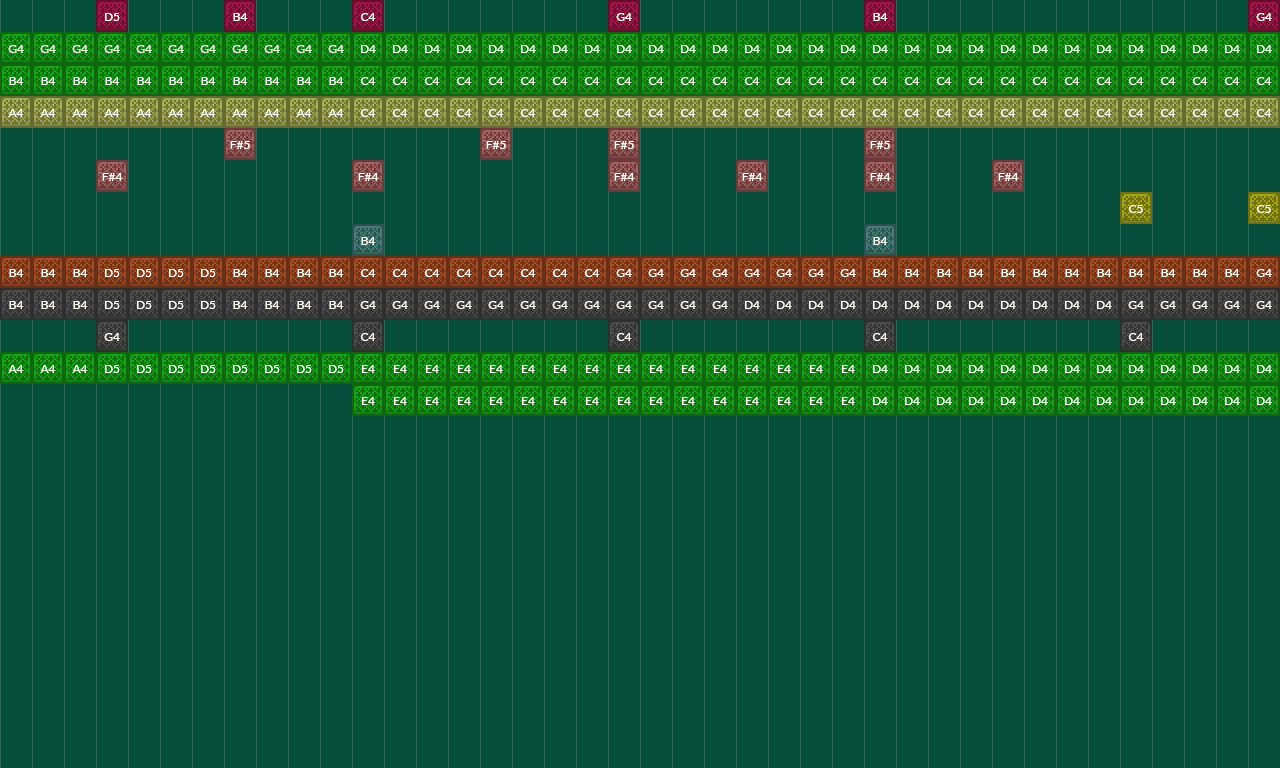Select the last yellow C5 note
Image resolution: width=1280 pixels, height=768 pixels.
(x=1264, y=208)
